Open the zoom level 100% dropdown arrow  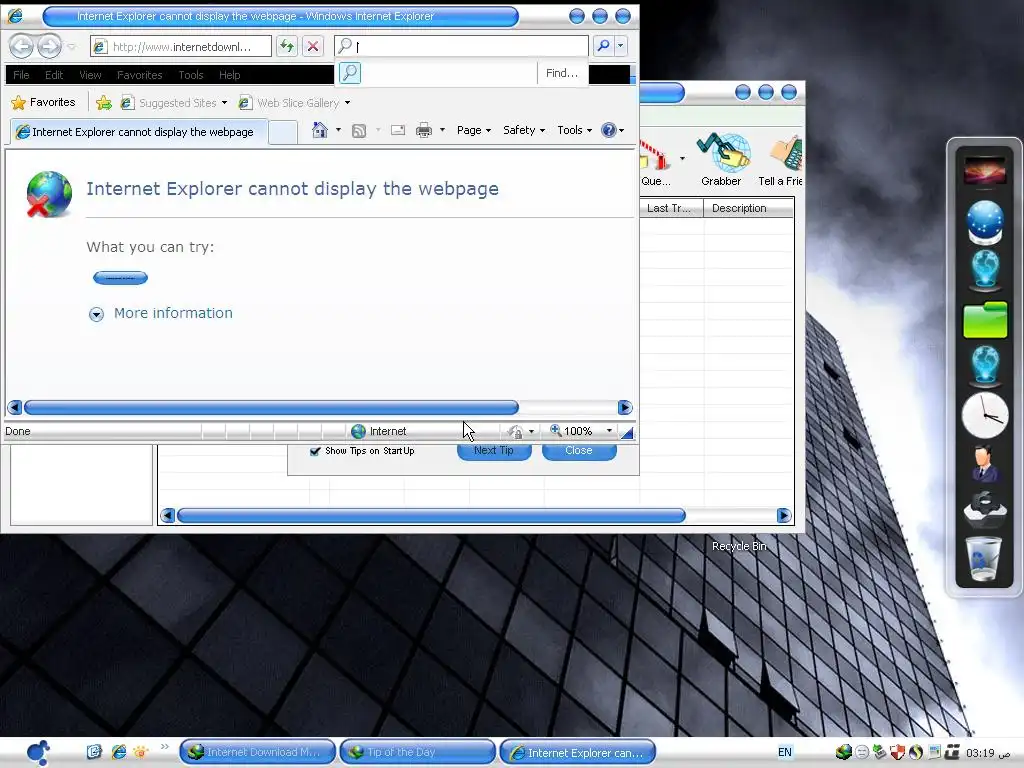tap(609, 431)
